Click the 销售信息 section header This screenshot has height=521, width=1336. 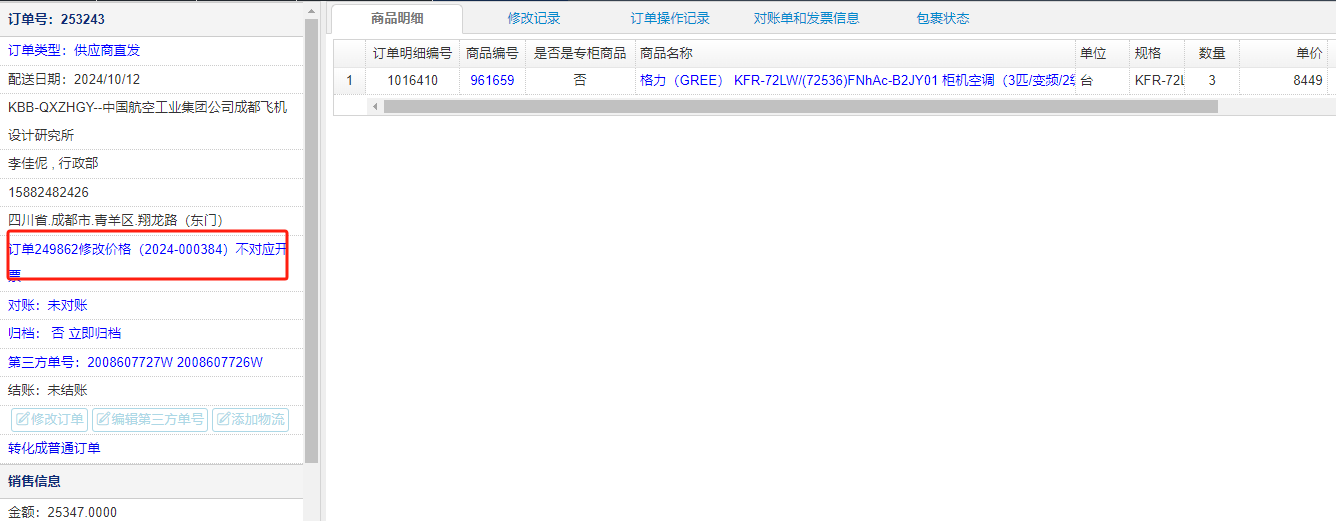tap(151, 481)
